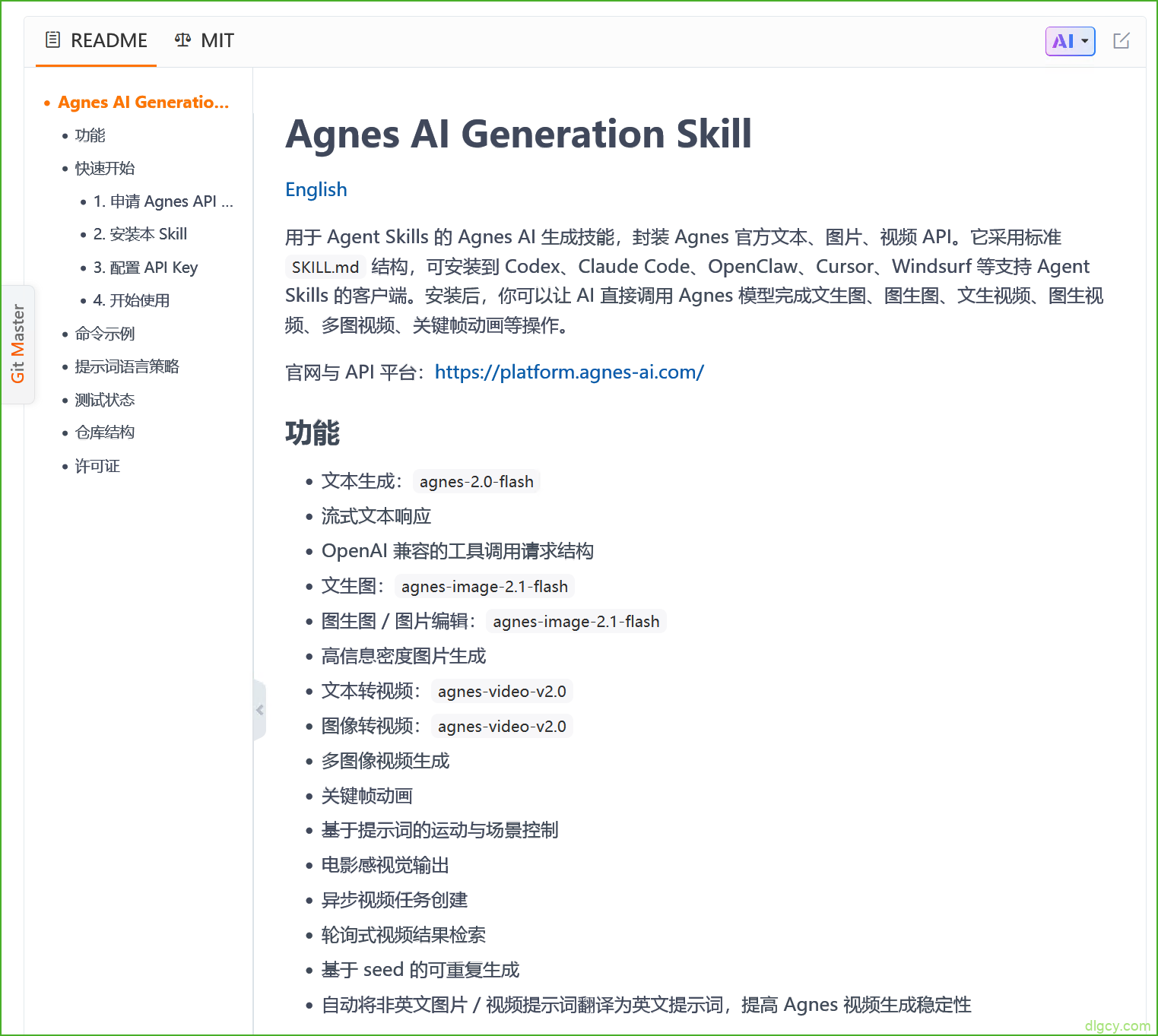Jump to 测试状态 in outline
This screenshot has height=1036, width=1158.
(105, 400)
